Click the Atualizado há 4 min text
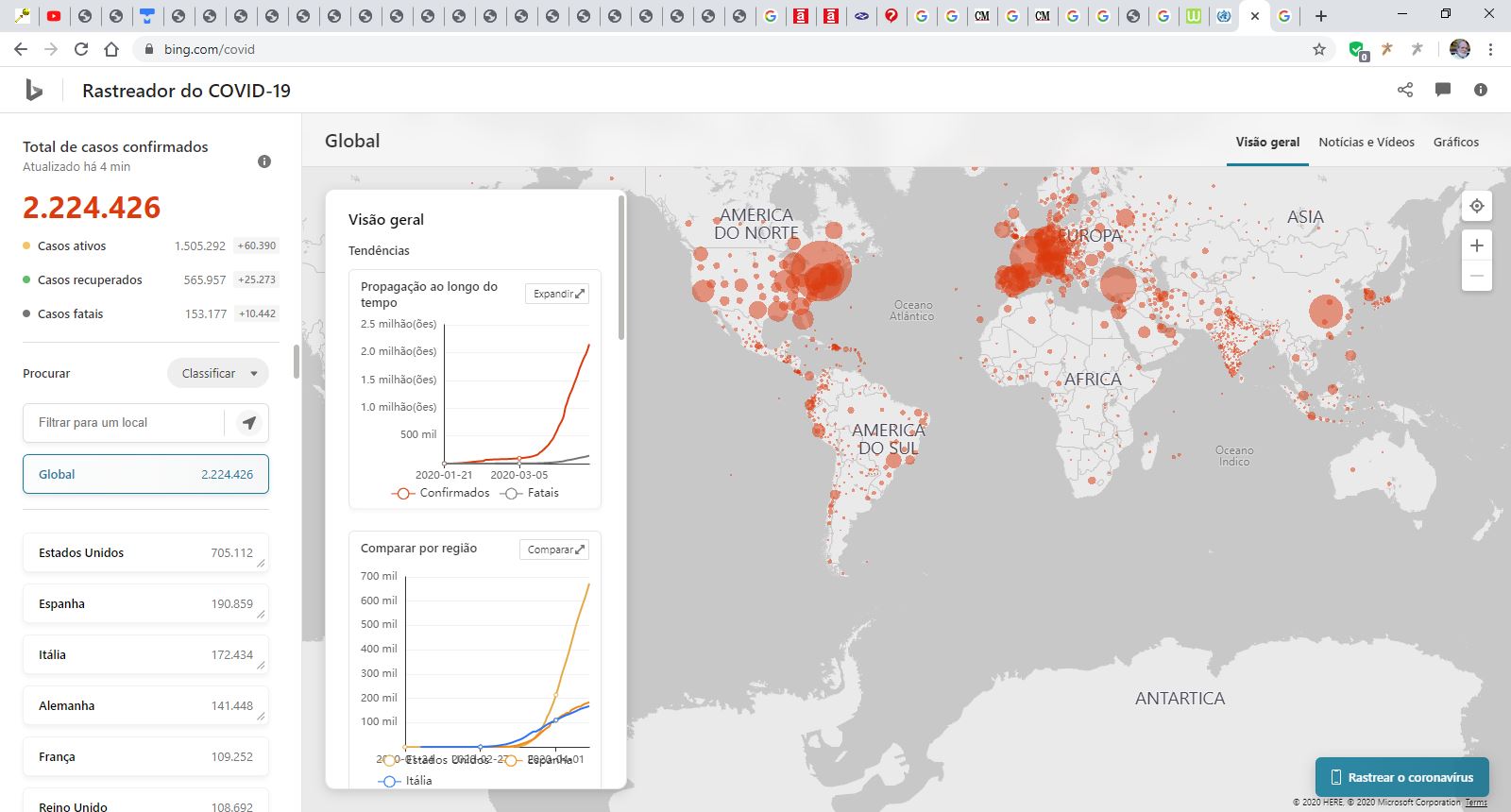1511x812 pixels. pyautogui.click(x=76, y=167)
